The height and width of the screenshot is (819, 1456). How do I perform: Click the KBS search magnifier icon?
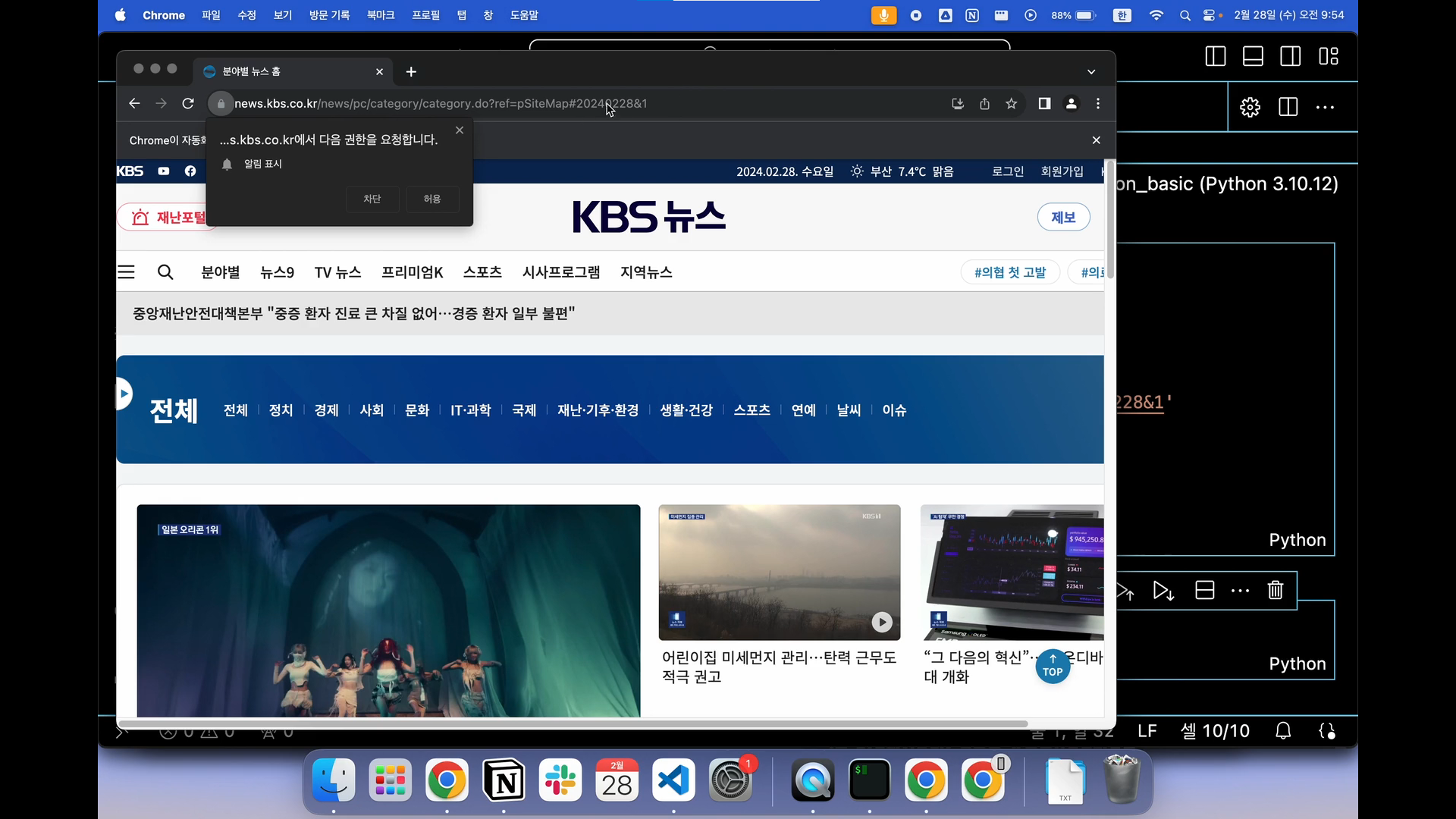click(165, 272)
